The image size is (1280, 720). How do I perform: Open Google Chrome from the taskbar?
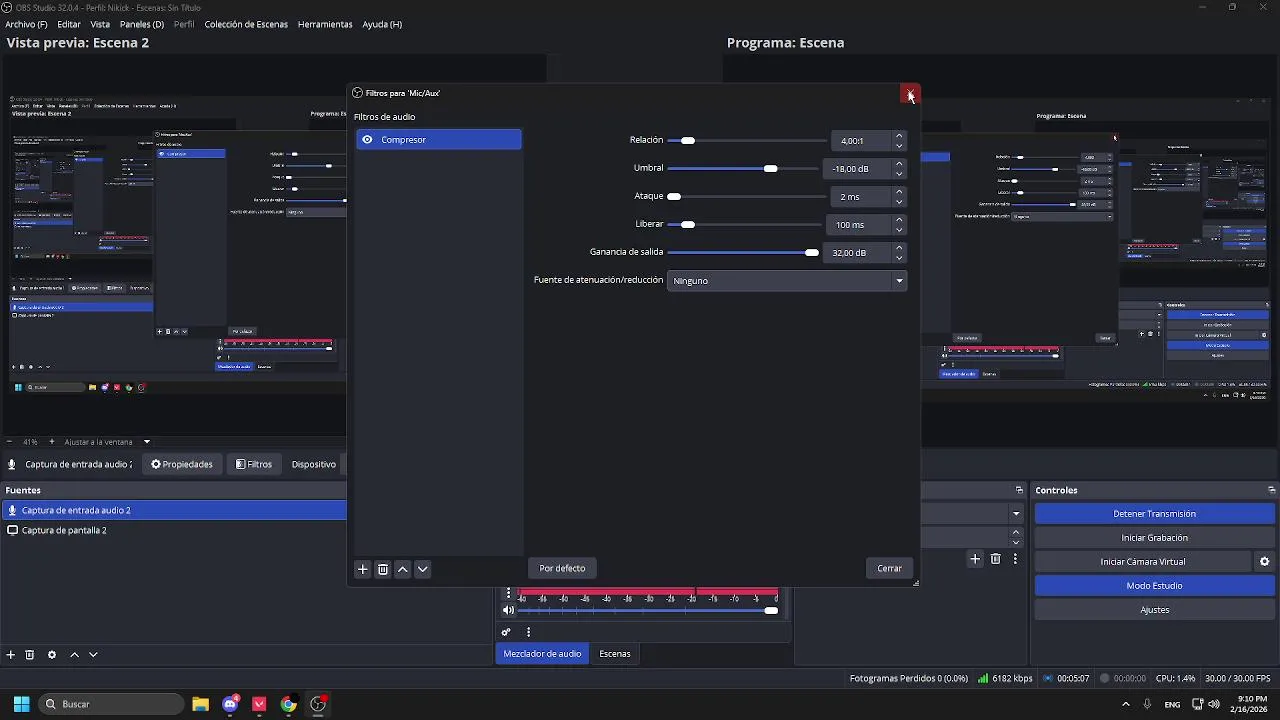click(288, 704)
